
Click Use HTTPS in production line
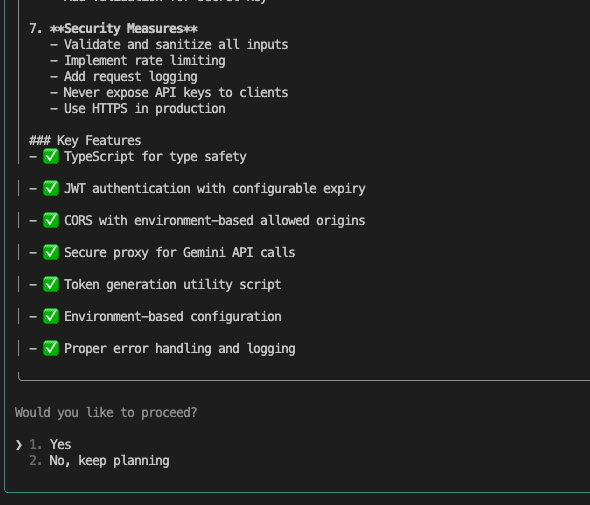pos(144,109)
